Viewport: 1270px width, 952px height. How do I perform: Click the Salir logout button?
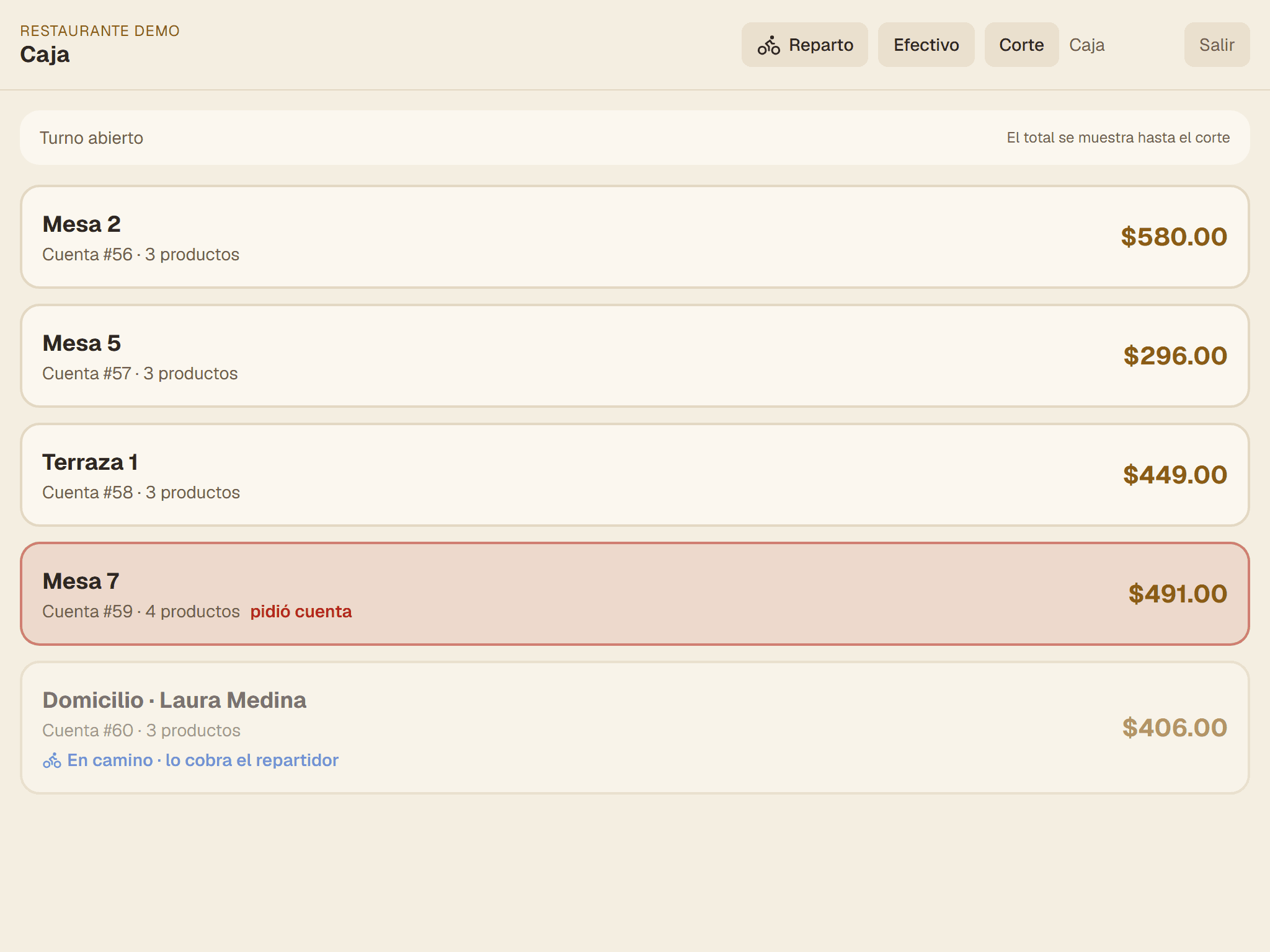1217,45
